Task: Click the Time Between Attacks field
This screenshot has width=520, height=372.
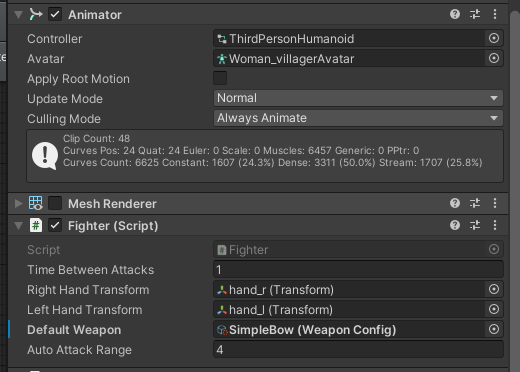Action: click(358, 269)
